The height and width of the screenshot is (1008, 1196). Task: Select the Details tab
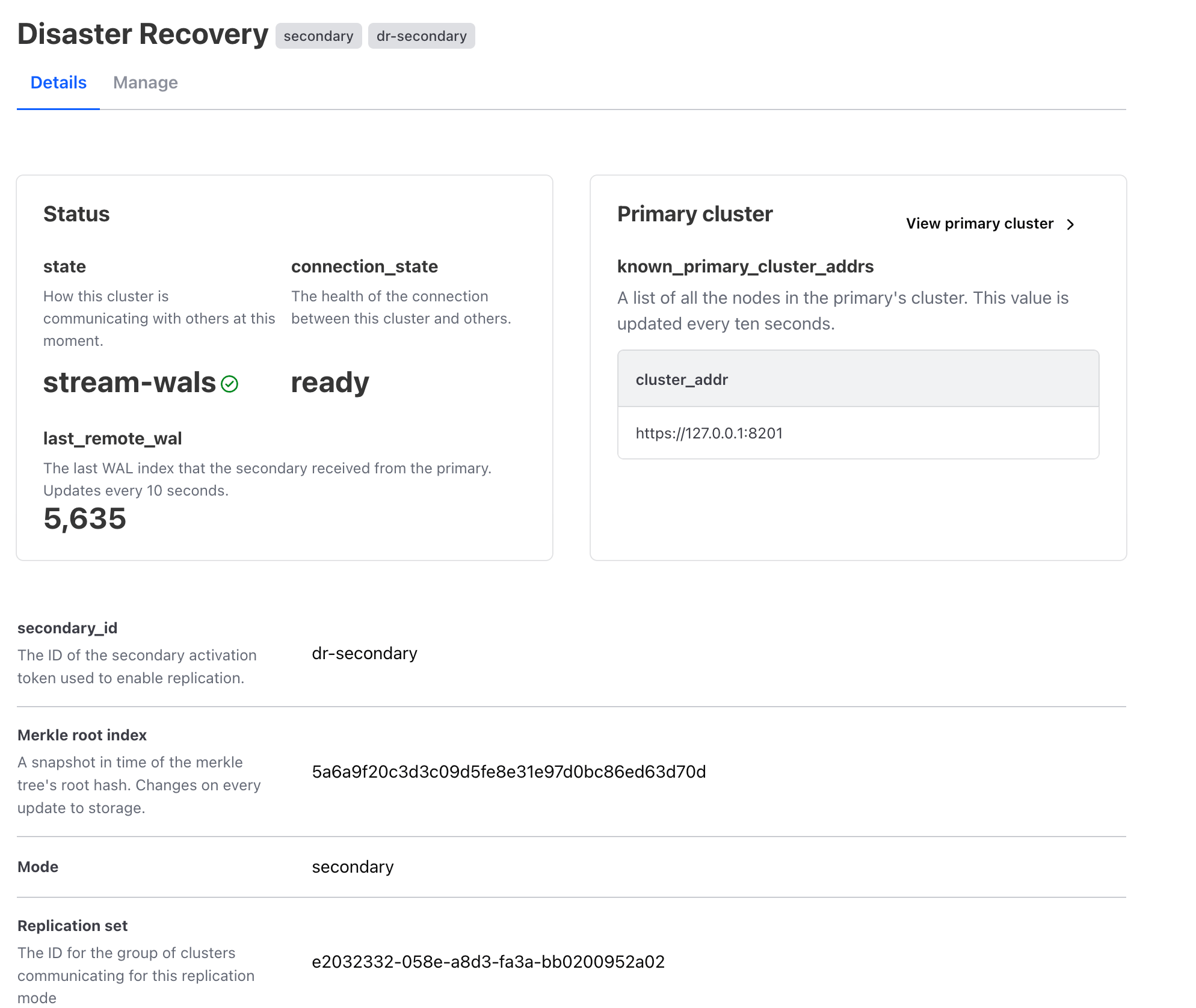[58, 82]
